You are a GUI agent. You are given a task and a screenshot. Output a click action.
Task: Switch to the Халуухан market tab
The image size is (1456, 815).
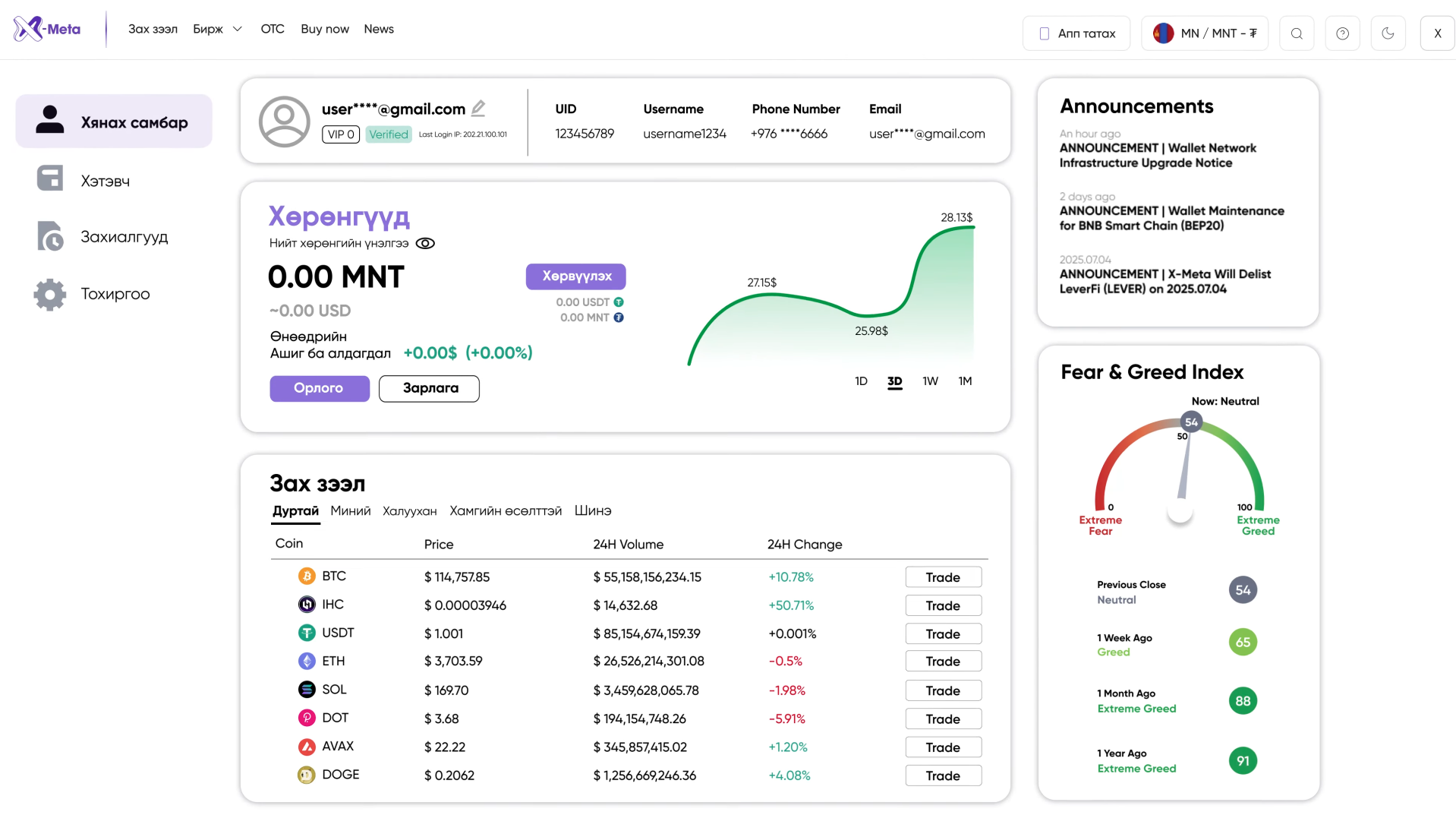coord(410,511)
